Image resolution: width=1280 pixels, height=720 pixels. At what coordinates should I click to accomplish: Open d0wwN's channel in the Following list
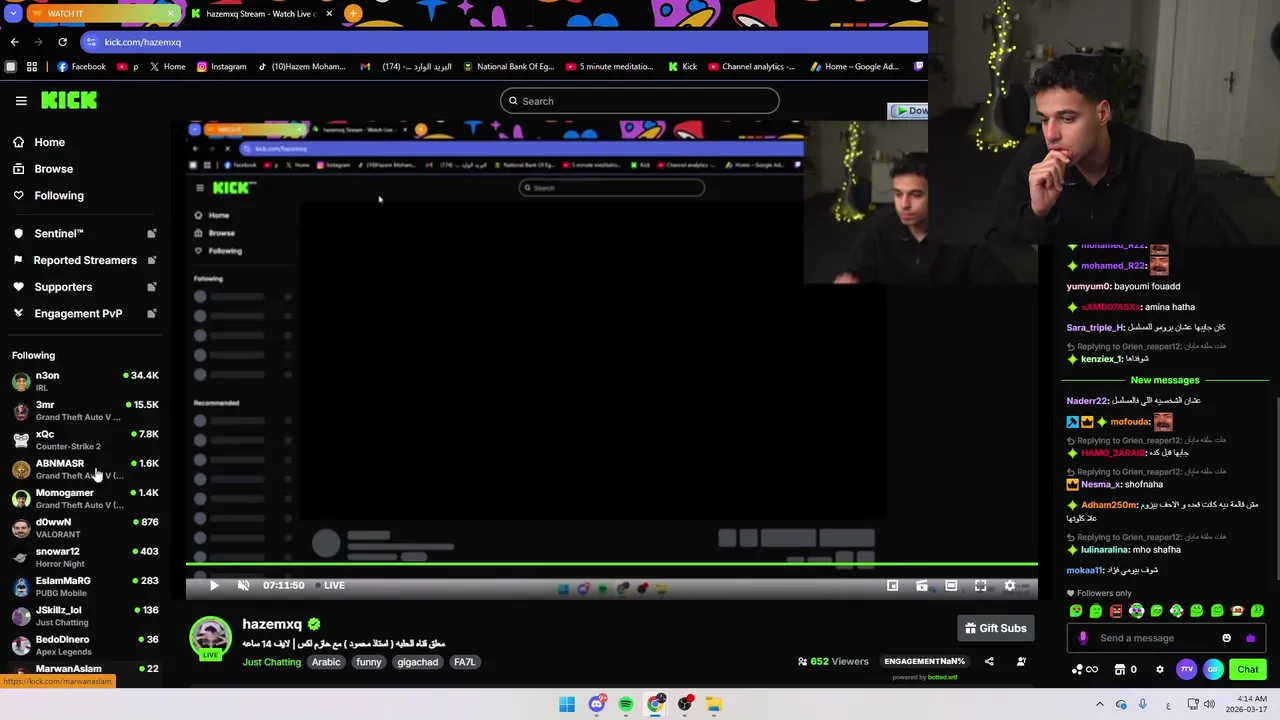click(x=85, y=528)
